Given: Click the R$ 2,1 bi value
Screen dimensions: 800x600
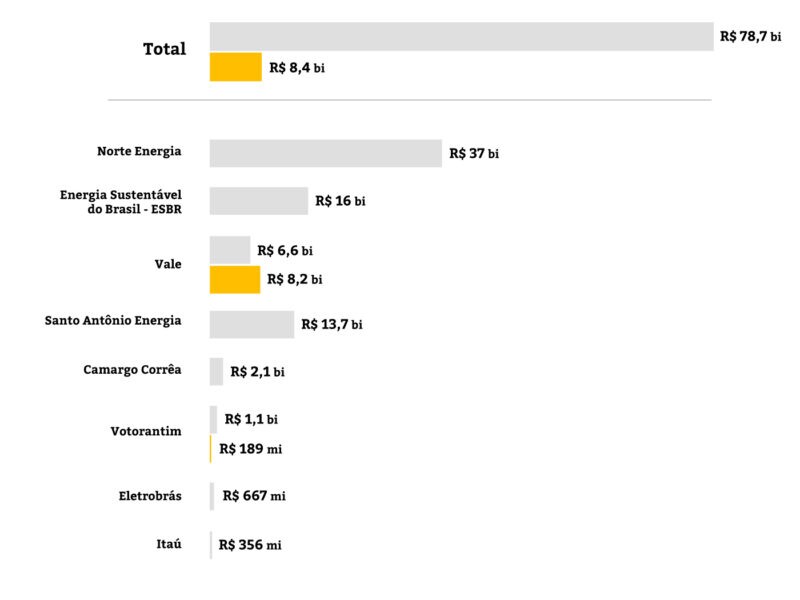Looking at the screenshot, I should pos(257,372).
